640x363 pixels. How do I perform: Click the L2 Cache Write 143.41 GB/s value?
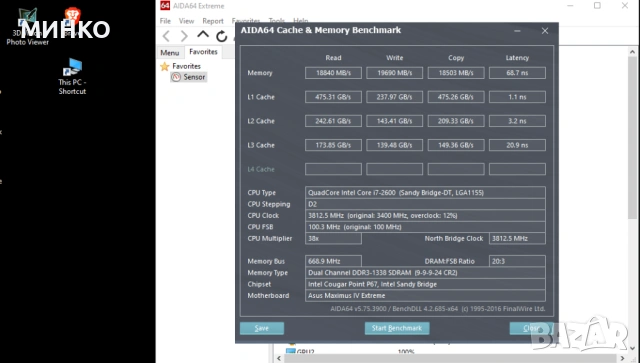pyautogui.click(x=394, y=121)
